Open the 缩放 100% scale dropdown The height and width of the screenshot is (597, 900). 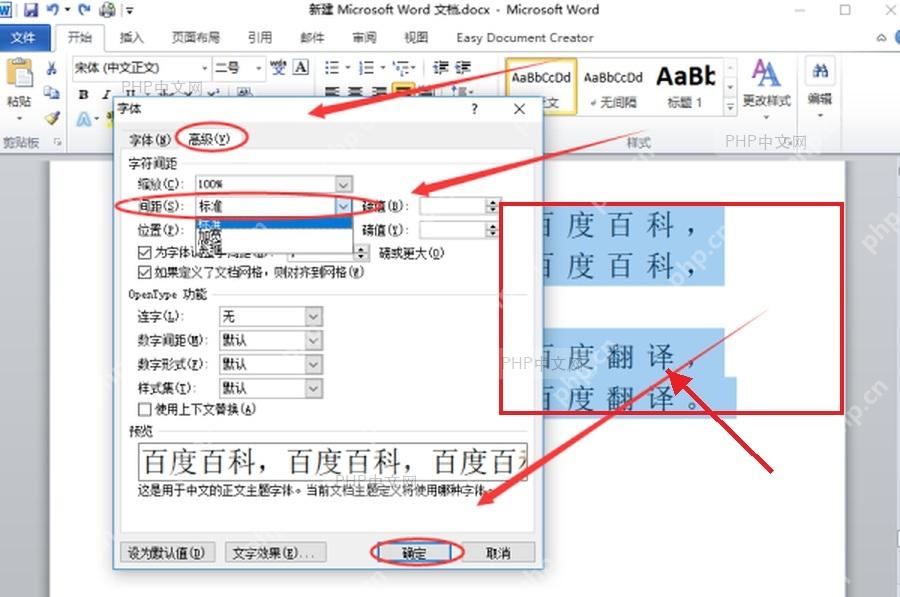click(343, 184)
